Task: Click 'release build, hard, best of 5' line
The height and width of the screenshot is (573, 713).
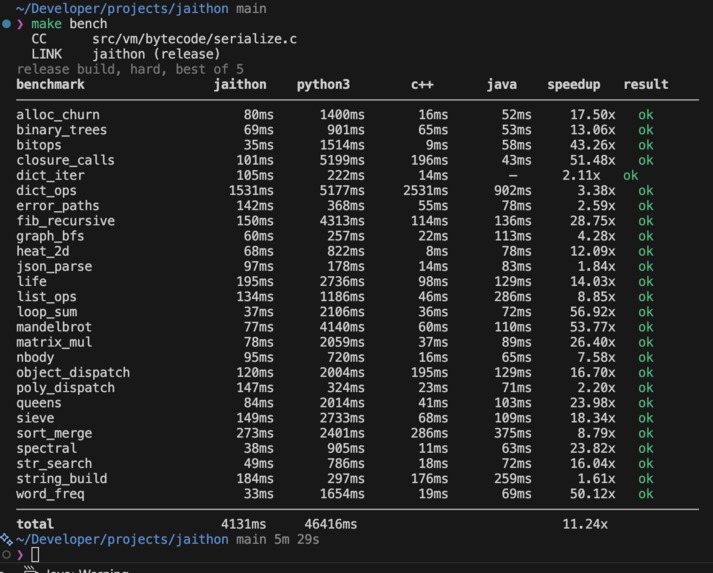Action: (x=130, y=69)
